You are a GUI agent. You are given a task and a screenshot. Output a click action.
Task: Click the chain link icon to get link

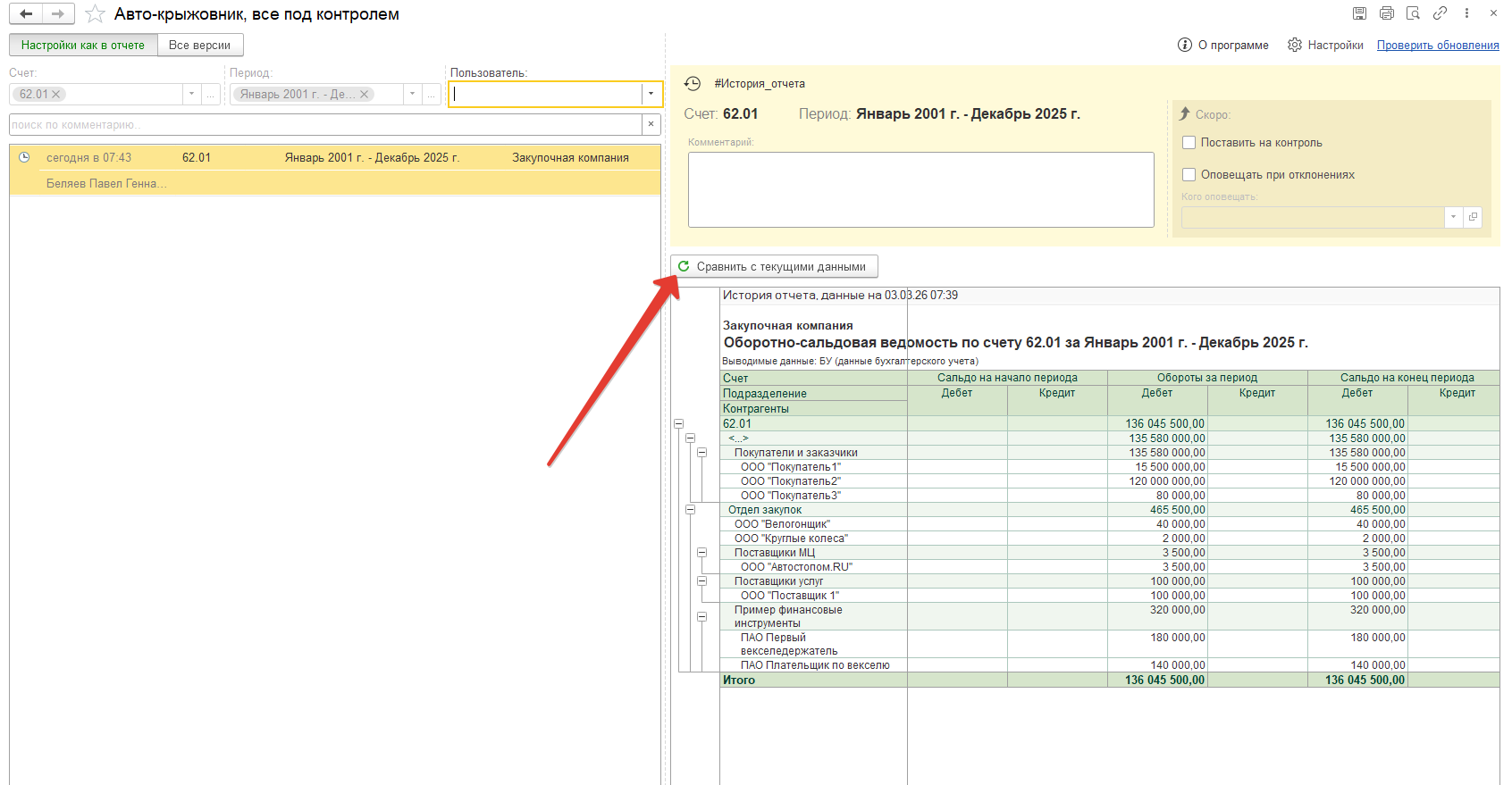pos(1440,13)
